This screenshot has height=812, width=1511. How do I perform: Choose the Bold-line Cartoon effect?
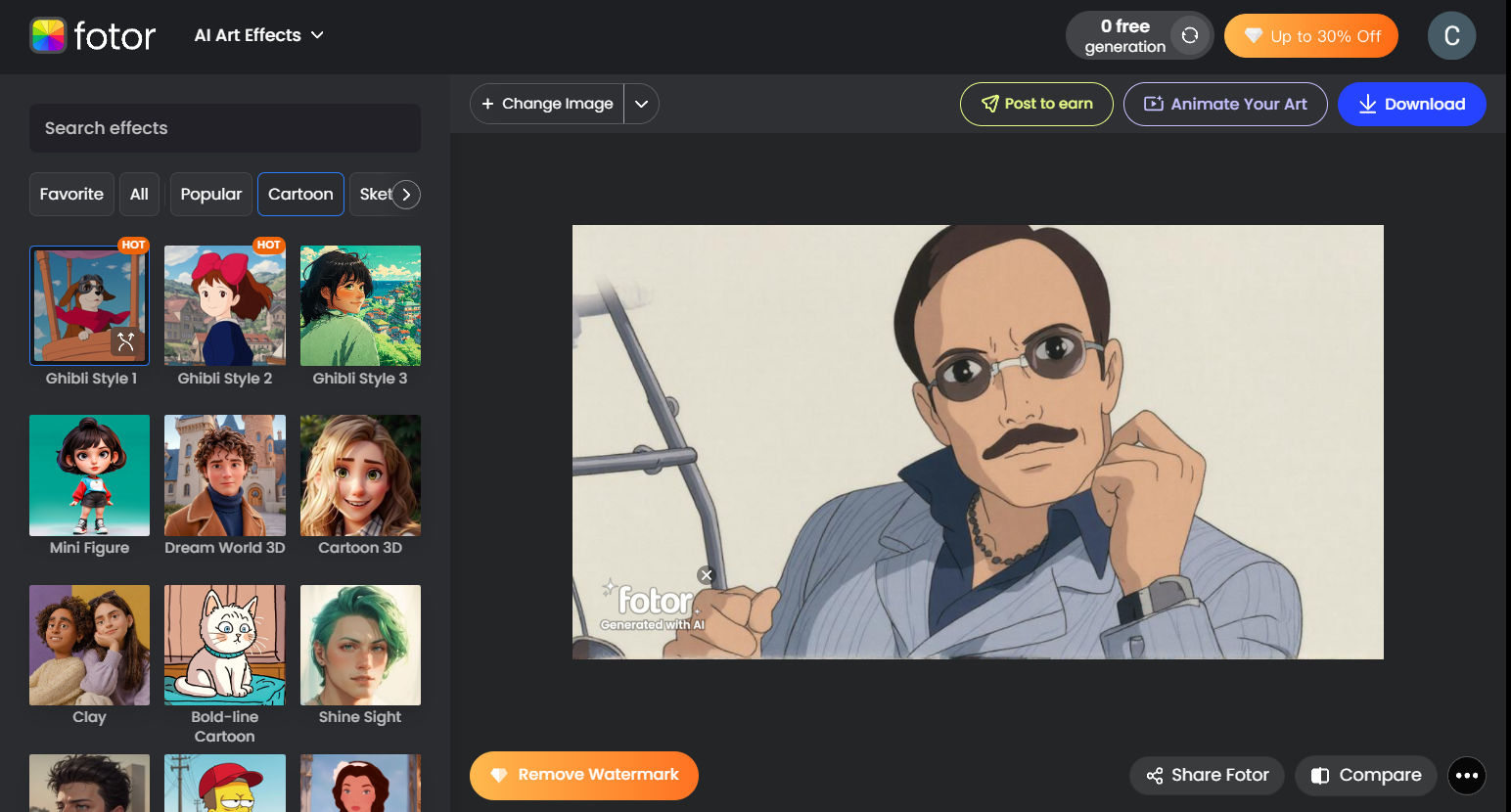coord(225,645)
